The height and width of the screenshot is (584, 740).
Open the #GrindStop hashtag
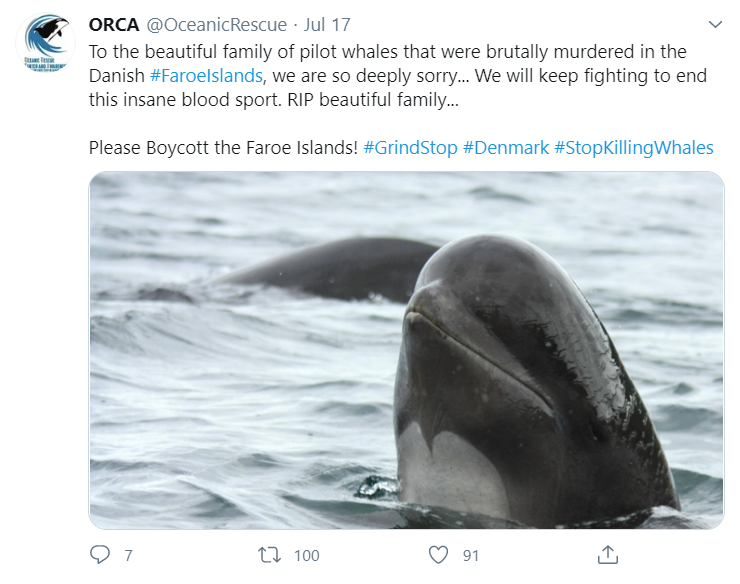[410, 147]
